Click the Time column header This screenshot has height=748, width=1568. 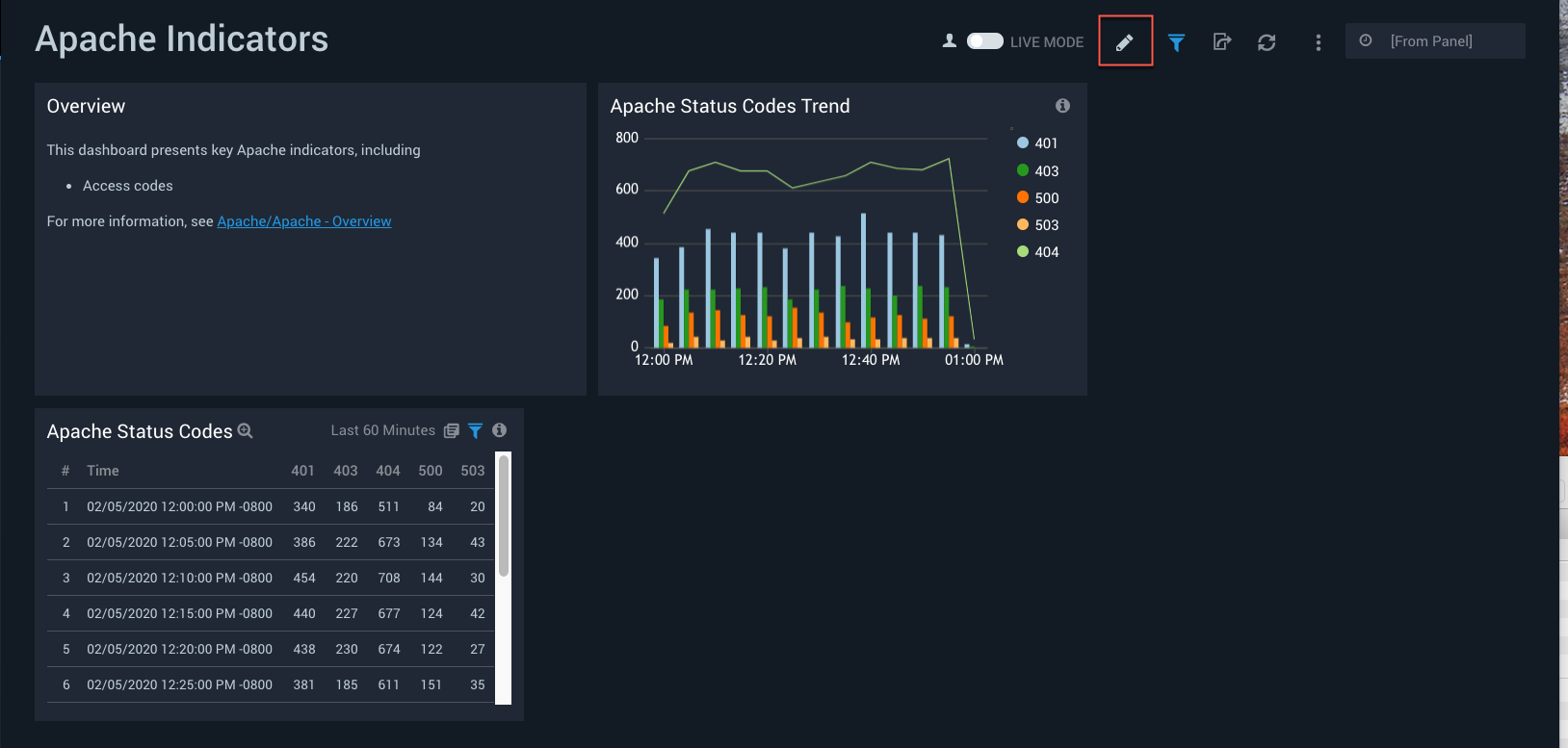pyautogui.click(x=103, y=471)
